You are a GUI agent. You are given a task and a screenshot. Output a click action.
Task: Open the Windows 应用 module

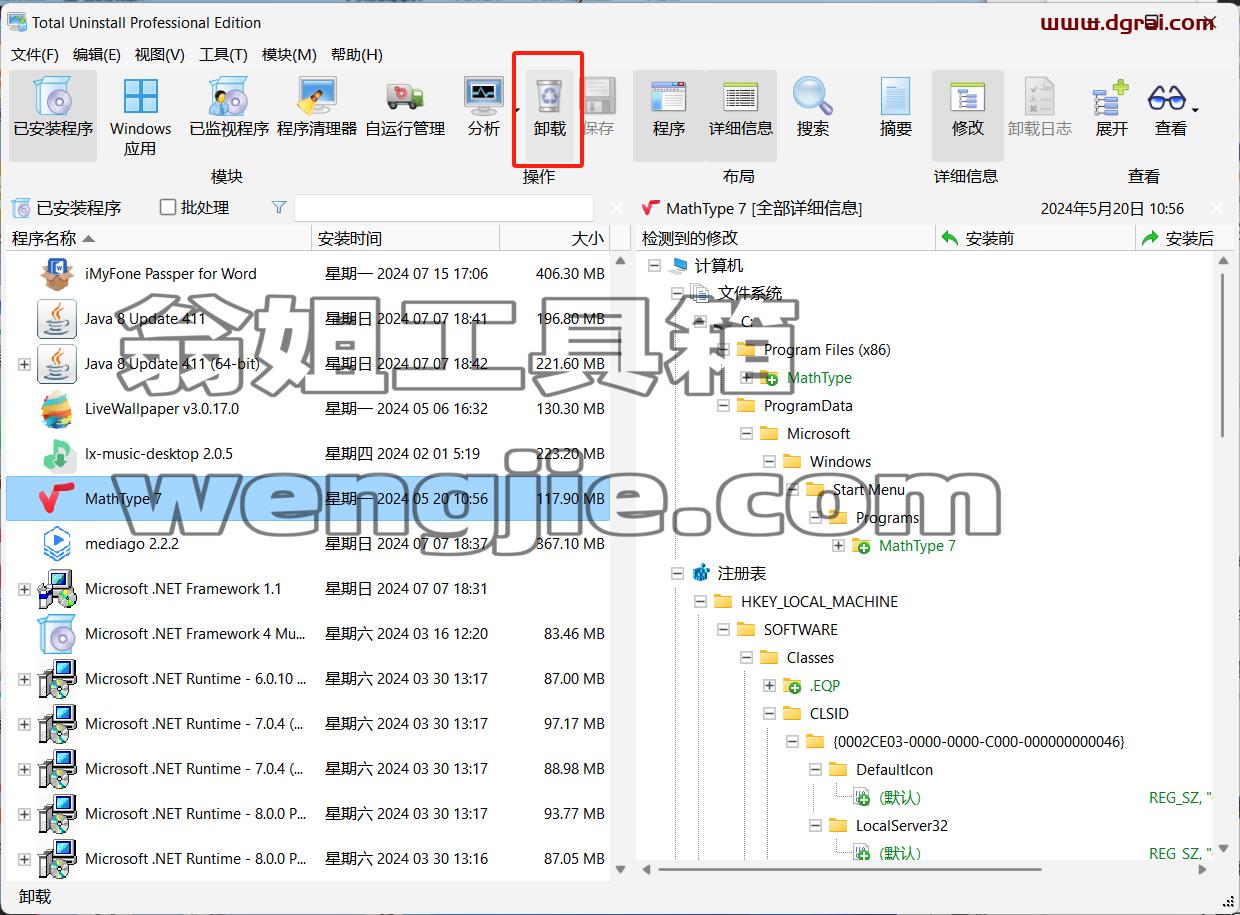[x=140, y=115]
